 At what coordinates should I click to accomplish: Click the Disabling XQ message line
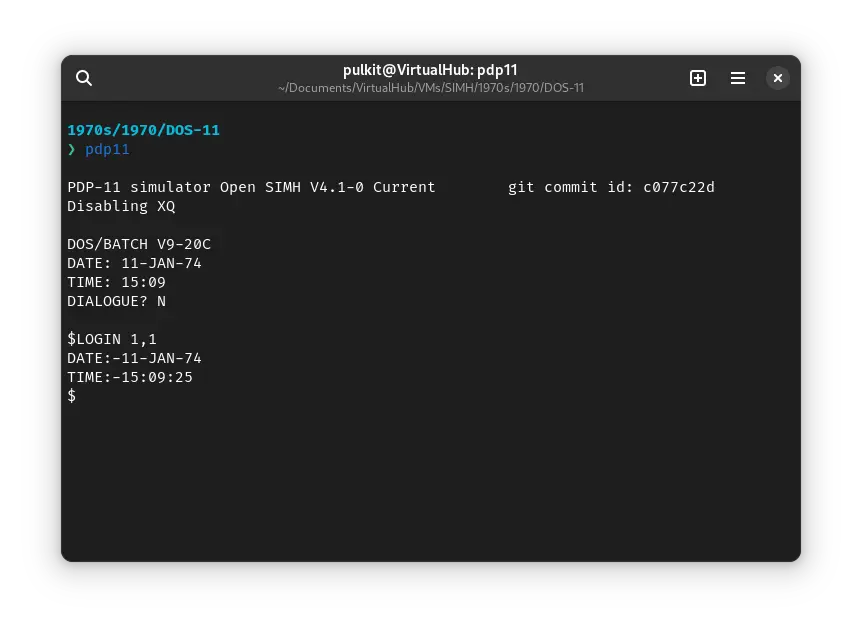pos(121,206)
